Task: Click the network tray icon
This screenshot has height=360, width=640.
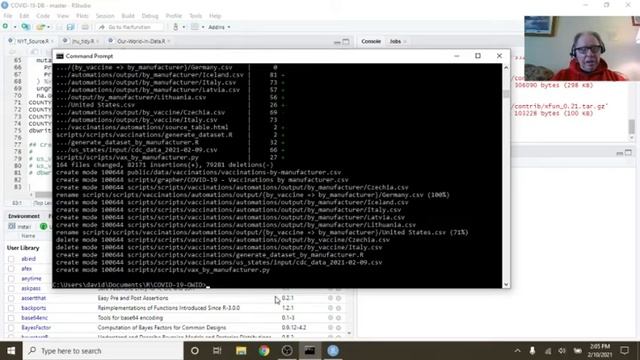Action: (x=547, y=351)
